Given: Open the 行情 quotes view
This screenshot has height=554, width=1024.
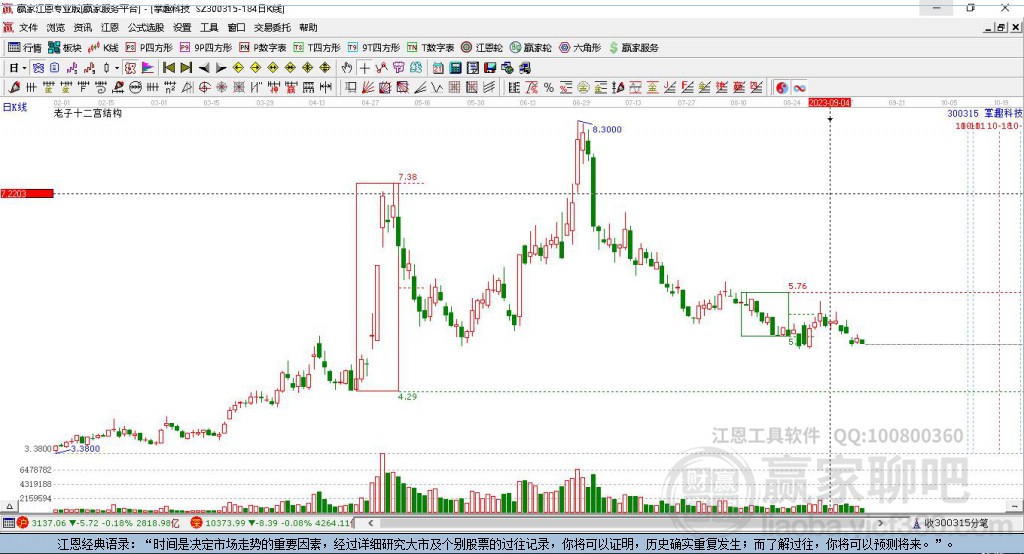Looking at the screenshot, I should pyautogui.click(x=25, y=48).
